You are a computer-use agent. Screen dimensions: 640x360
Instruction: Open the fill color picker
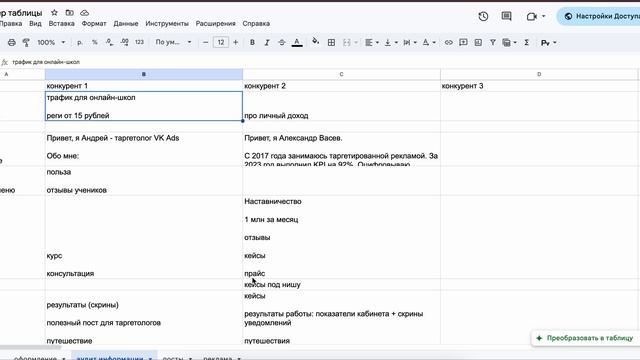tap(316, 42)
